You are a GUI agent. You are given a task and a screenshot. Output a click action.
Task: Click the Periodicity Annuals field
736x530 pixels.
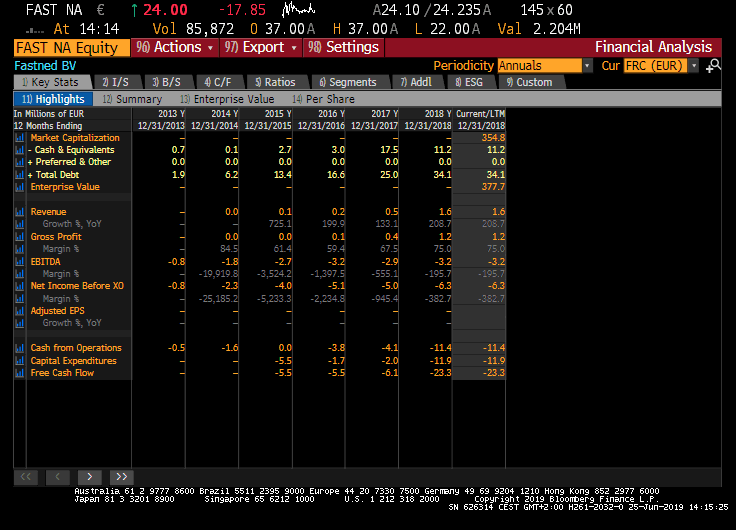[x=540, y=66]
